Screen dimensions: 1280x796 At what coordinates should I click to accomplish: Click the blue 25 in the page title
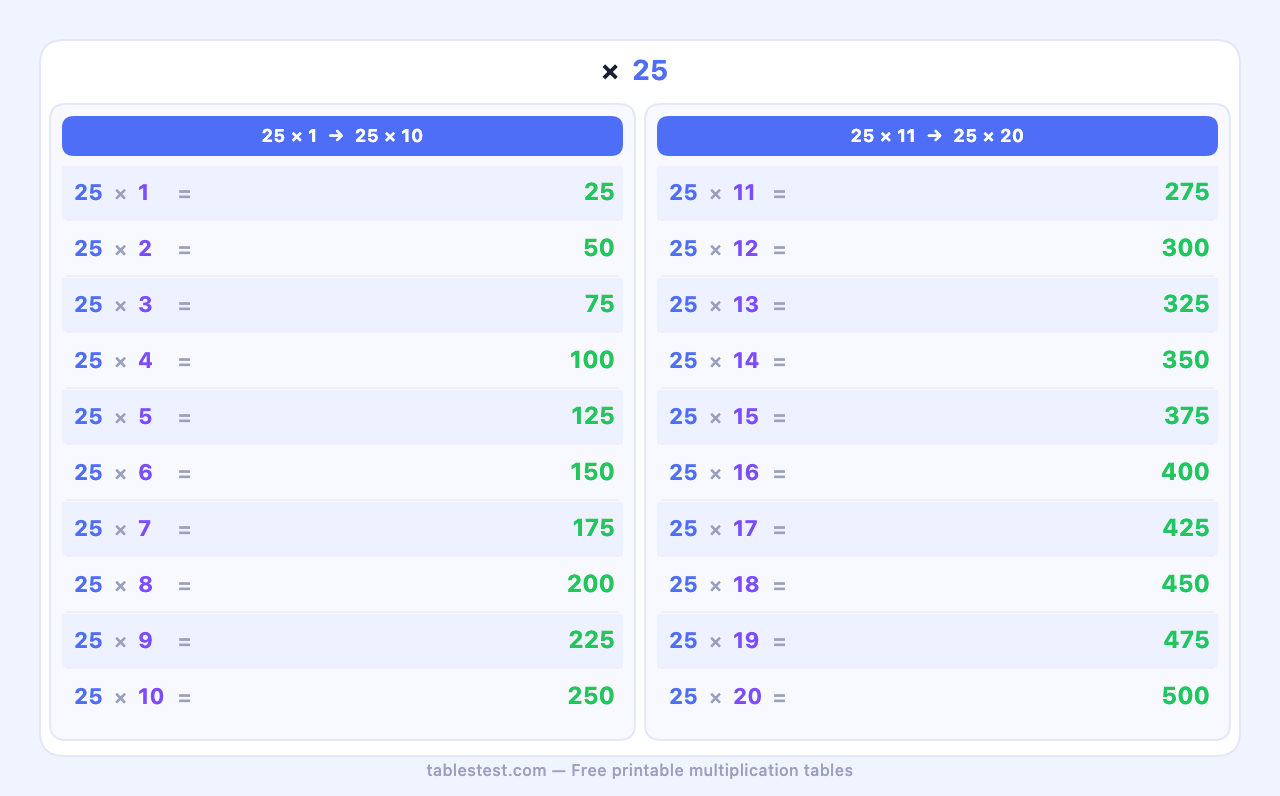pos(650,71)
